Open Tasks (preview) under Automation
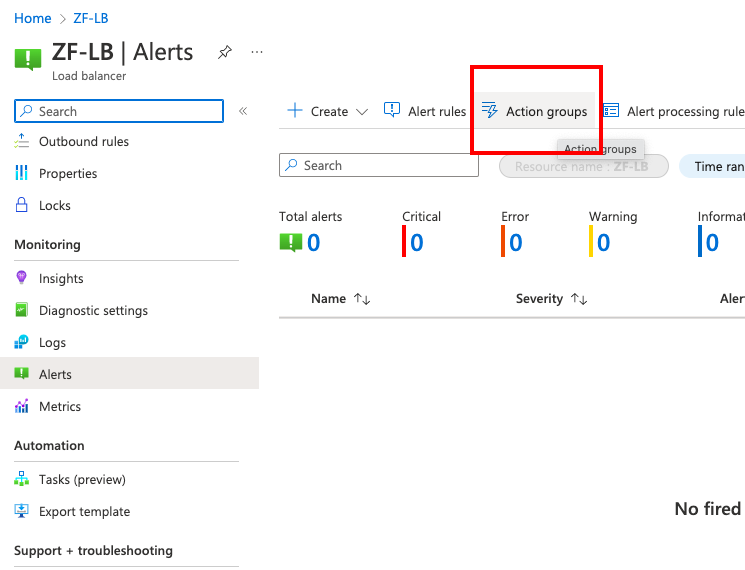Screen dimensions: 745x570 82,480
